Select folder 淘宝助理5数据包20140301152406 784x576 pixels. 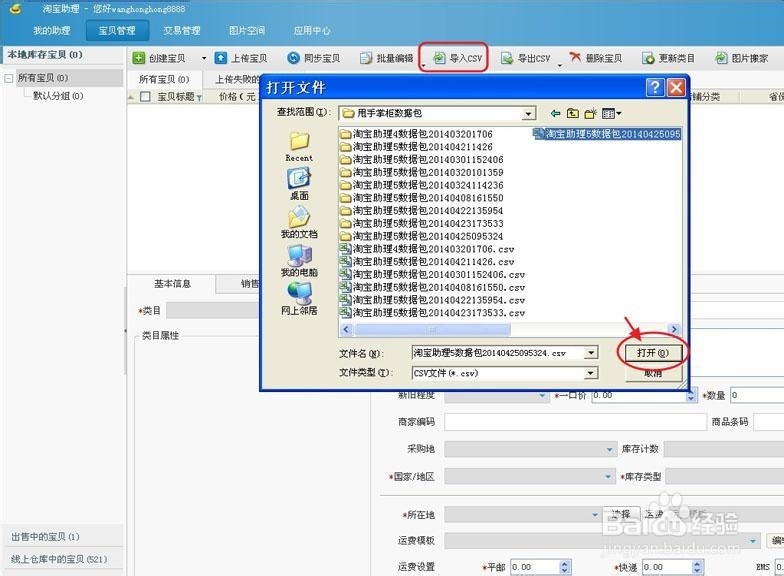[422, 160]
